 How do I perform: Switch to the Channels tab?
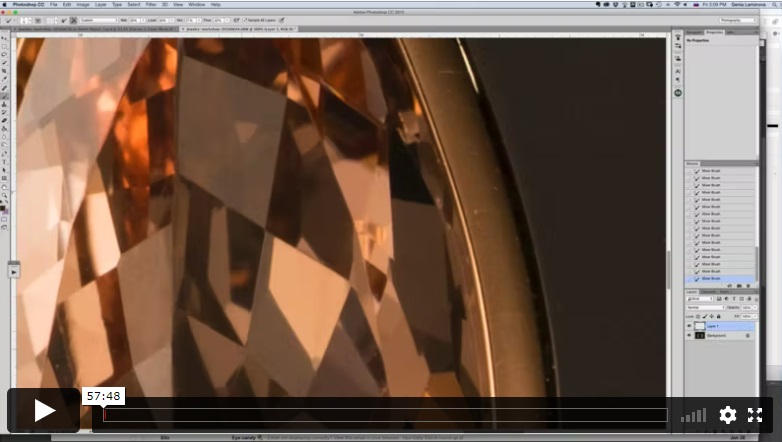coord(708,292)
